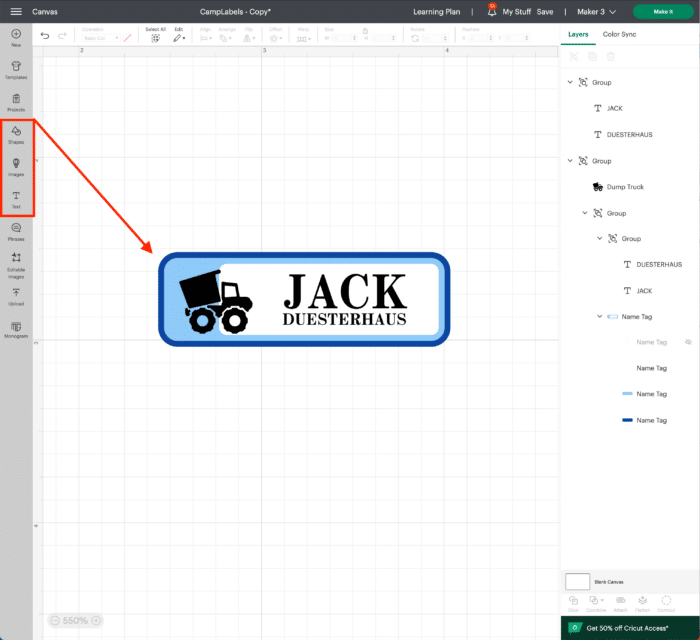Open the Monogram tool
The height and width of the screenshot is (640, 700).
pyautogui.click(x=16, y=329)
